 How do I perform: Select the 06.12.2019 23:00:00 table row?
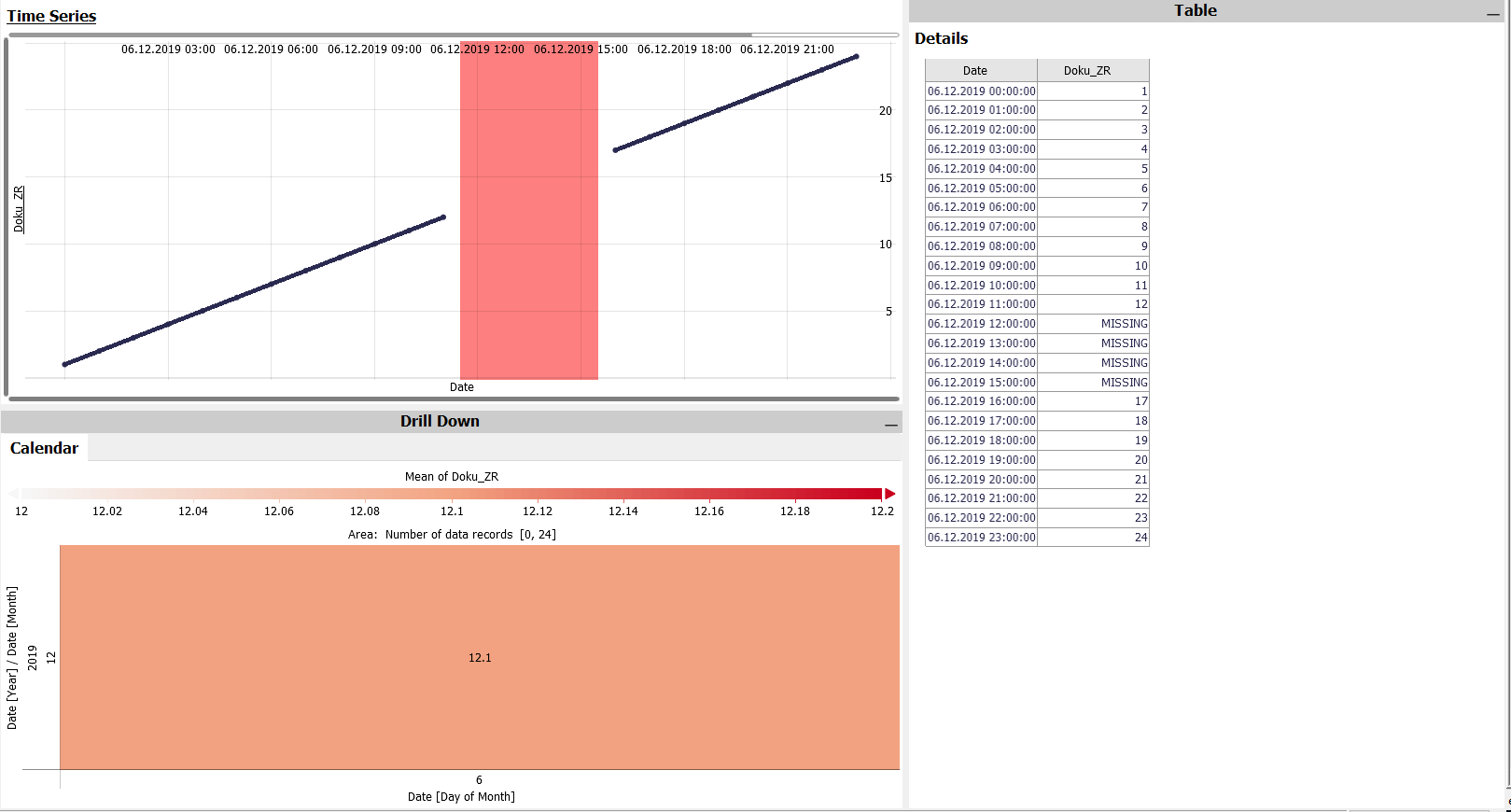pos(1036,538)
